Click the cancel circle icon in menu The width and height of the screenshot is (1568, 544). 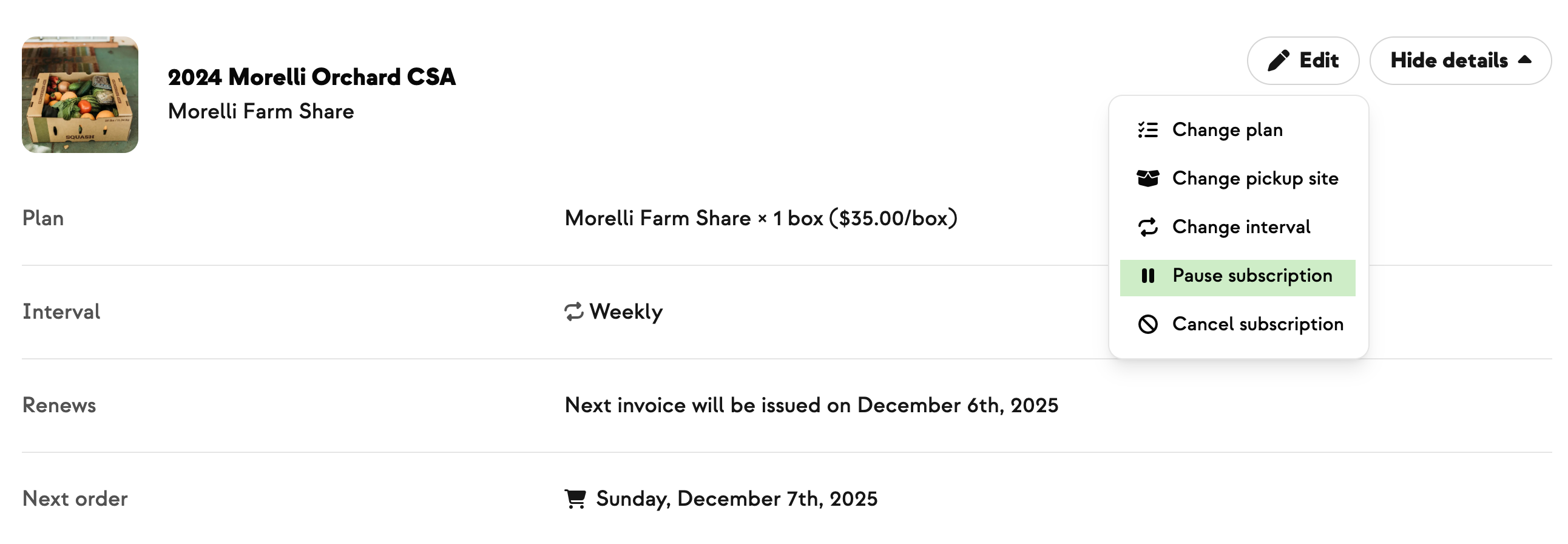tap(1147, 324)
